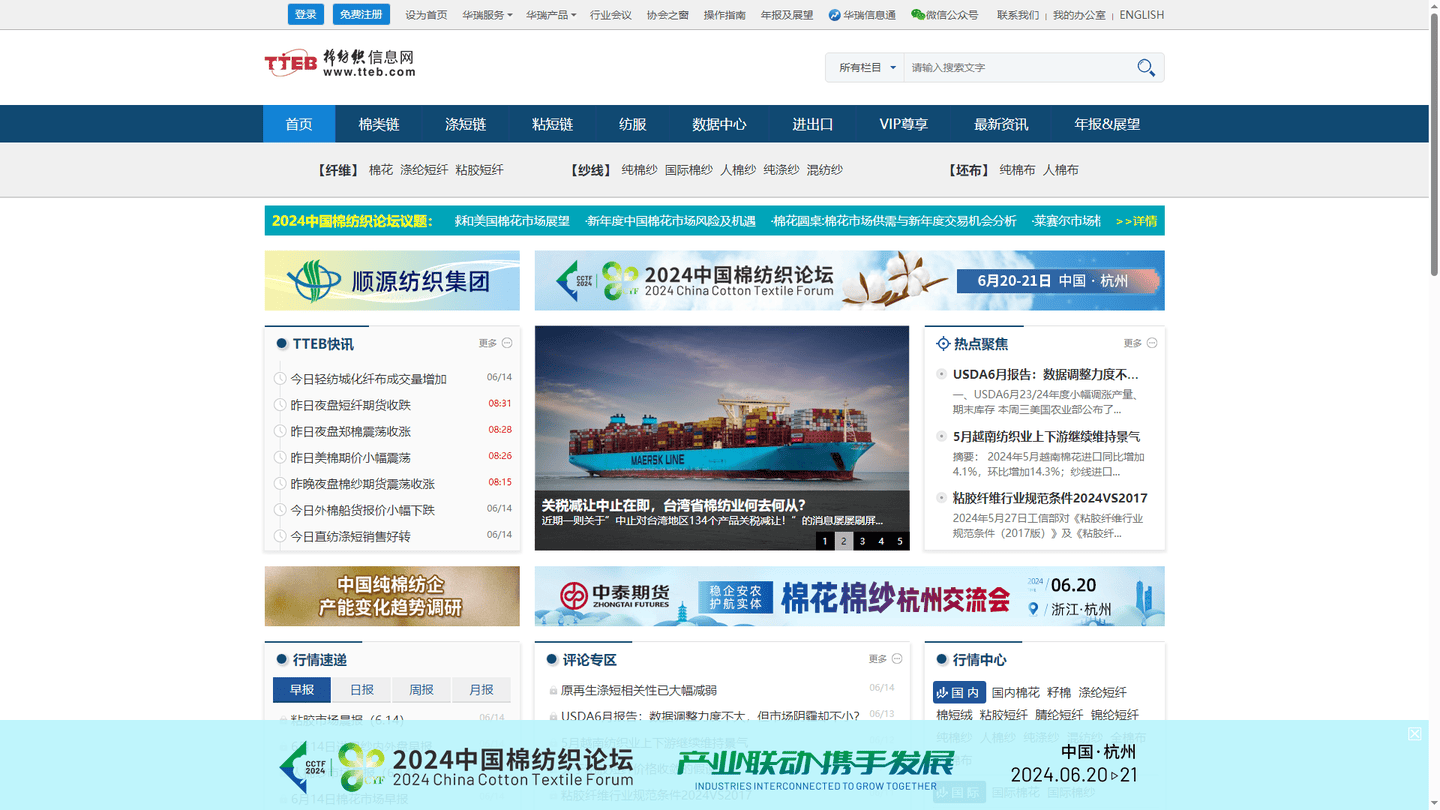The image size is (1440, 810).
Task: Open 2024中国棉纺织论坛 top banner
Action: 850,280
